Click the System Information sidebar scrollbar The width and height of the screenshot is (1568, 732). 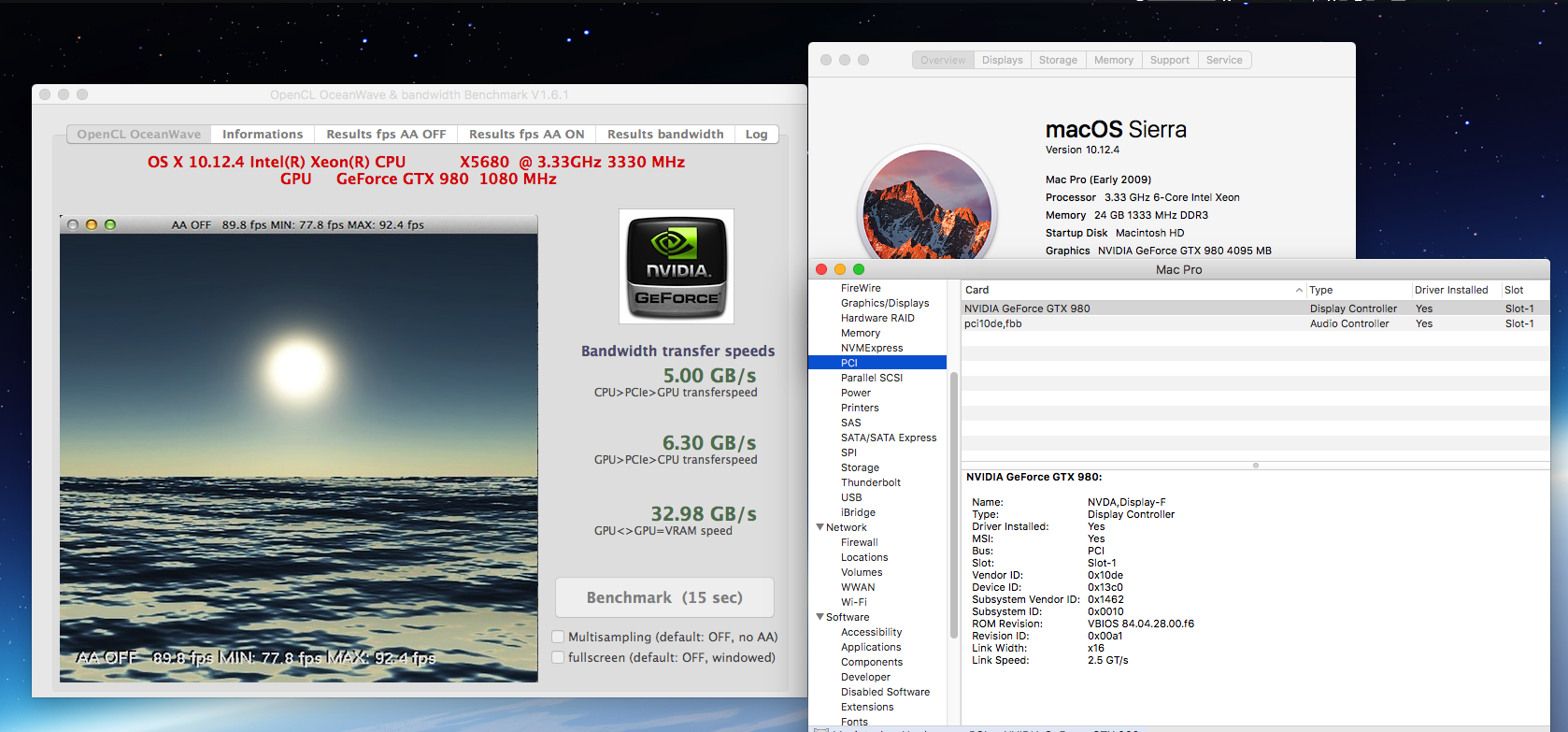pos(954,505)
